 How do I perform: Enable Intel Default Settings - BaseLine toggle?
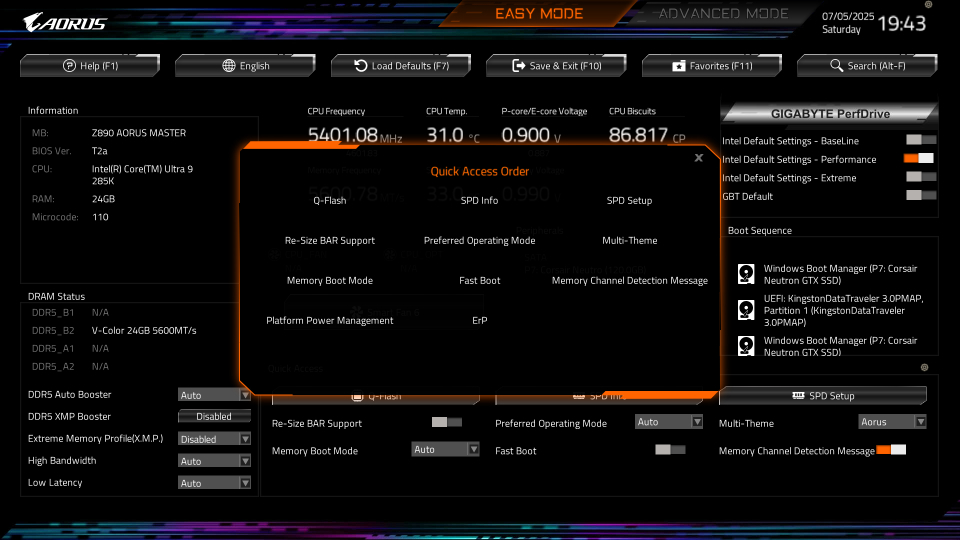click(x=920, y=141)
